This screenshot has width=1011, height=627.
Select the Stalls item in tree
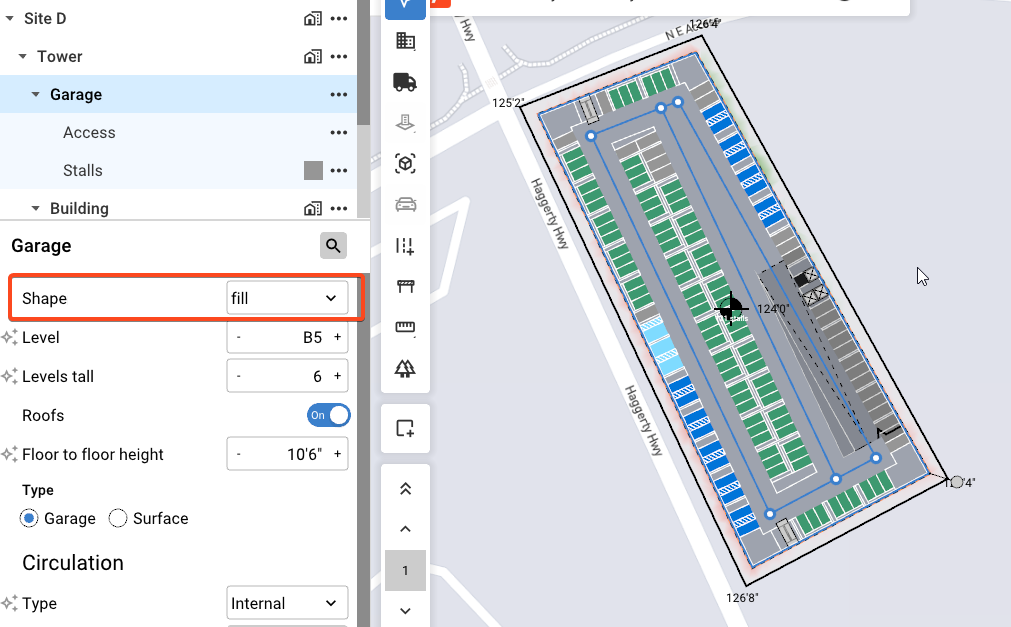[x=83, y=171]
